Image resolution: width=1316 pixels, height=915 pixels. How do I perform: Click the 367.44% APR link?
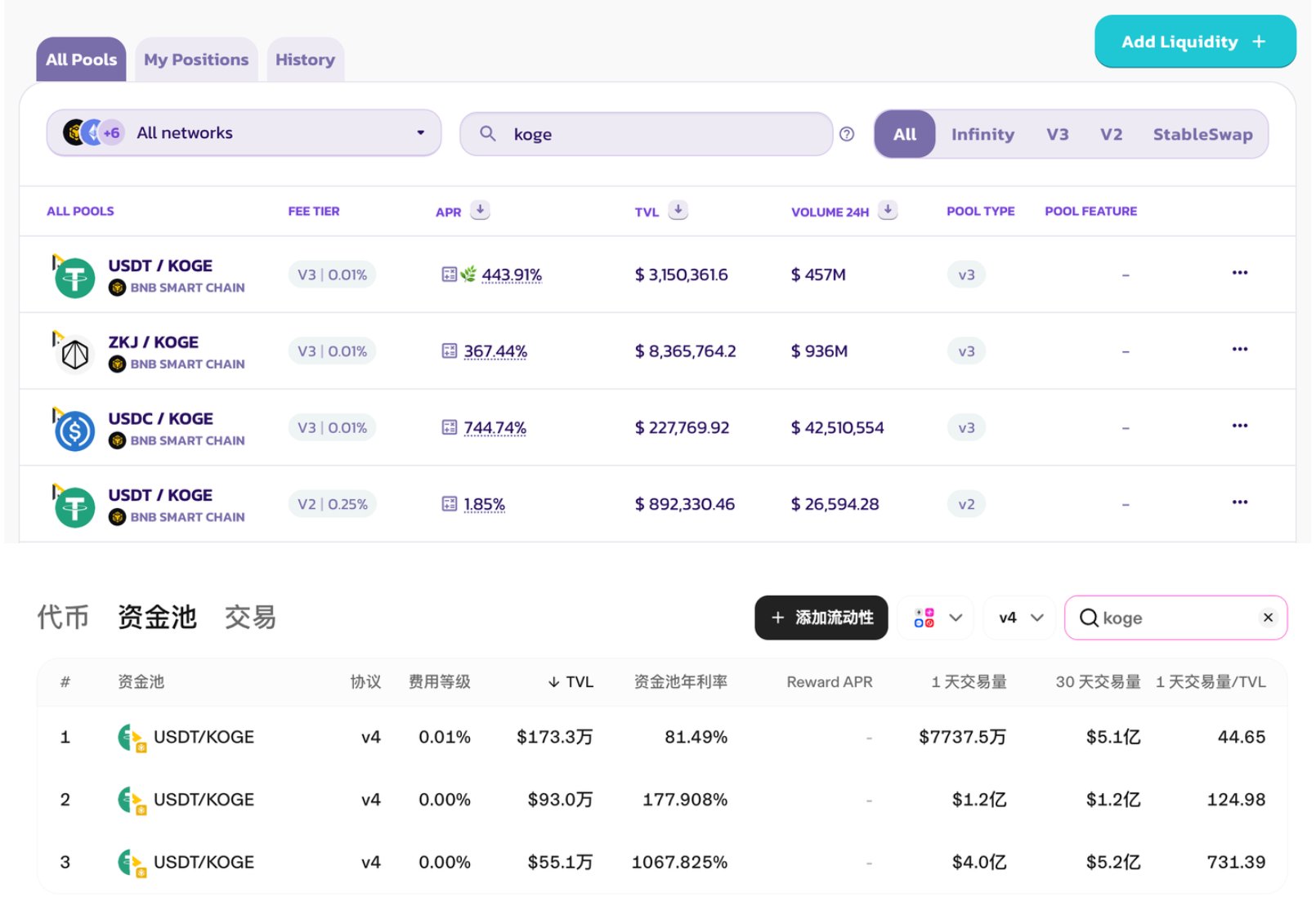point(495,351)
